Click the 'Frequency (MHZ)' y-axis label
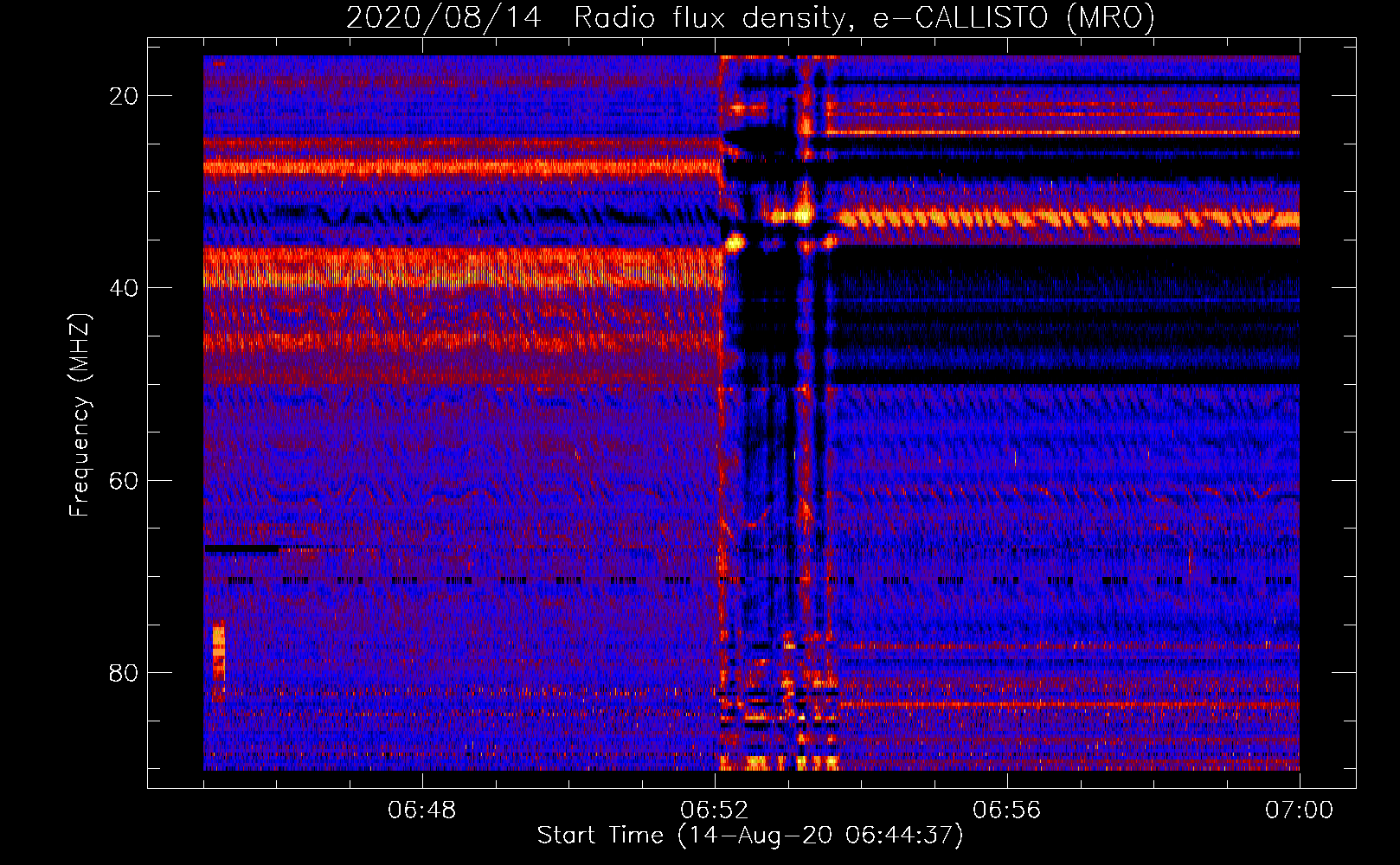 (80, 415)
